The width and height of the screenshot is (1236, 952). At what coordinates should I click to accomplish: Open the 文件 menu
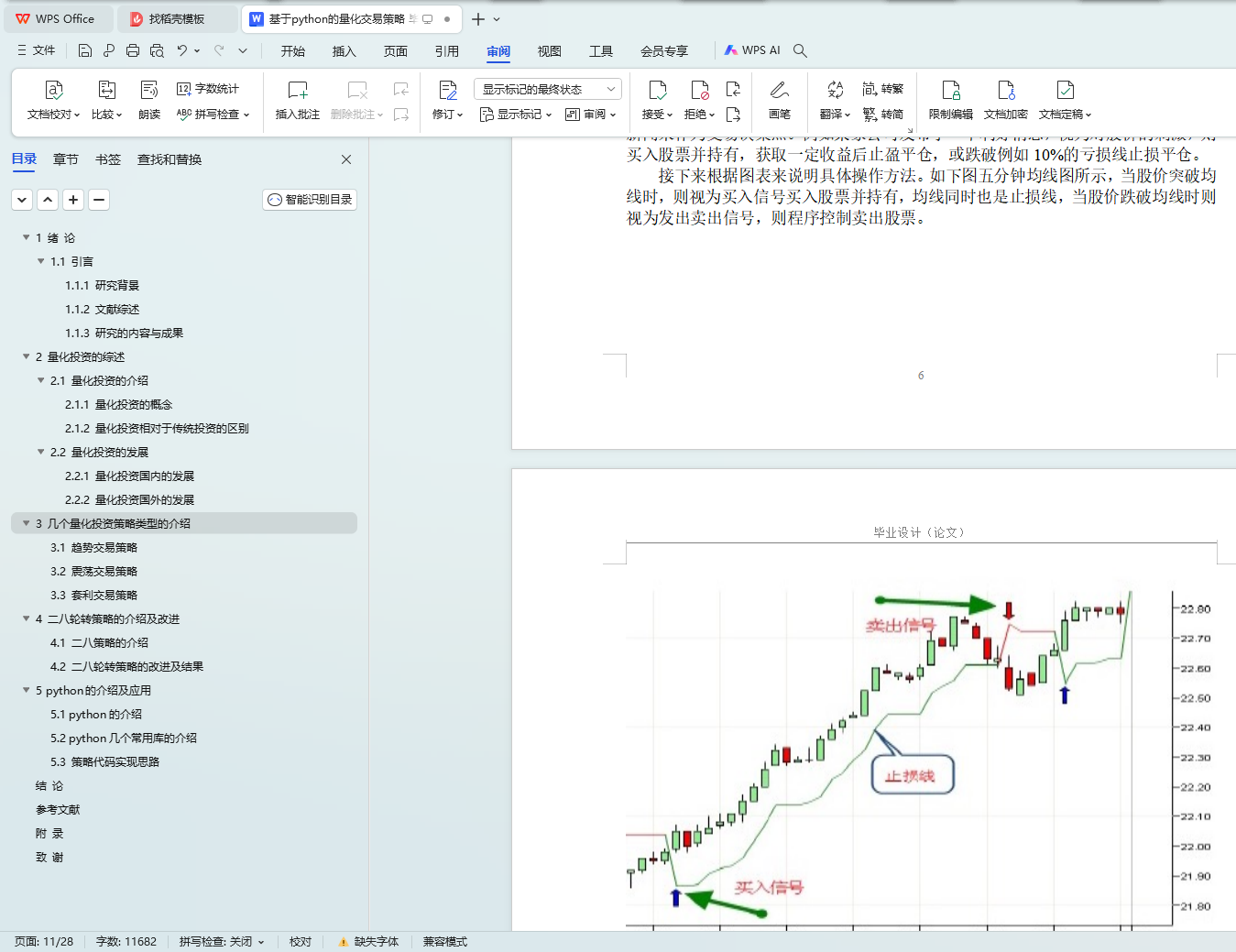coord(37,50)
